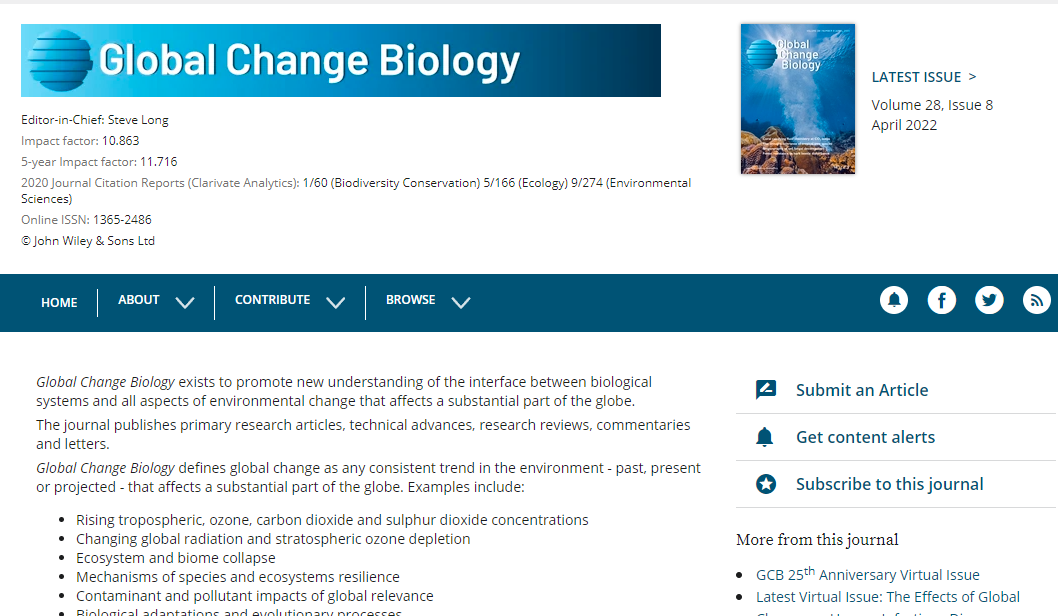Go to the HOME menu item
Image resolution: width=1058 pixels, height=616 pixels.
[59, 302]
